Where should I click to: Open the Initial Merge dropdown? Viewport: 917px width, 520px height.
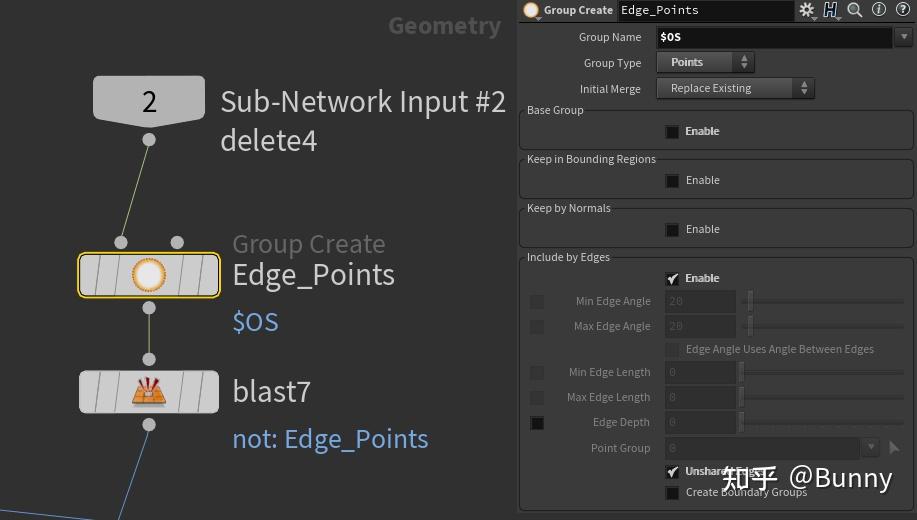point(735,88)
